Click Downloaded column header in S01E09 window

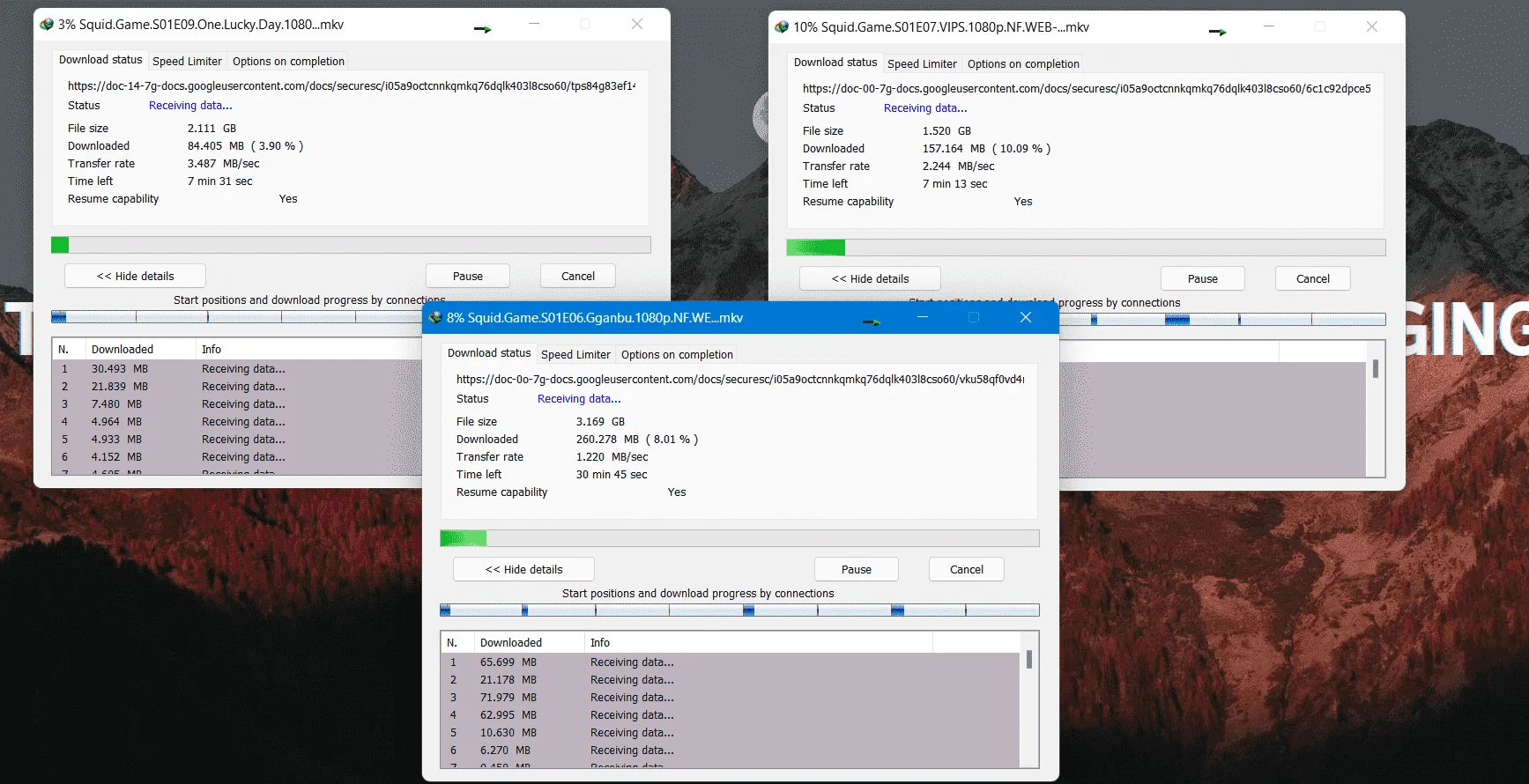[141, 349]
